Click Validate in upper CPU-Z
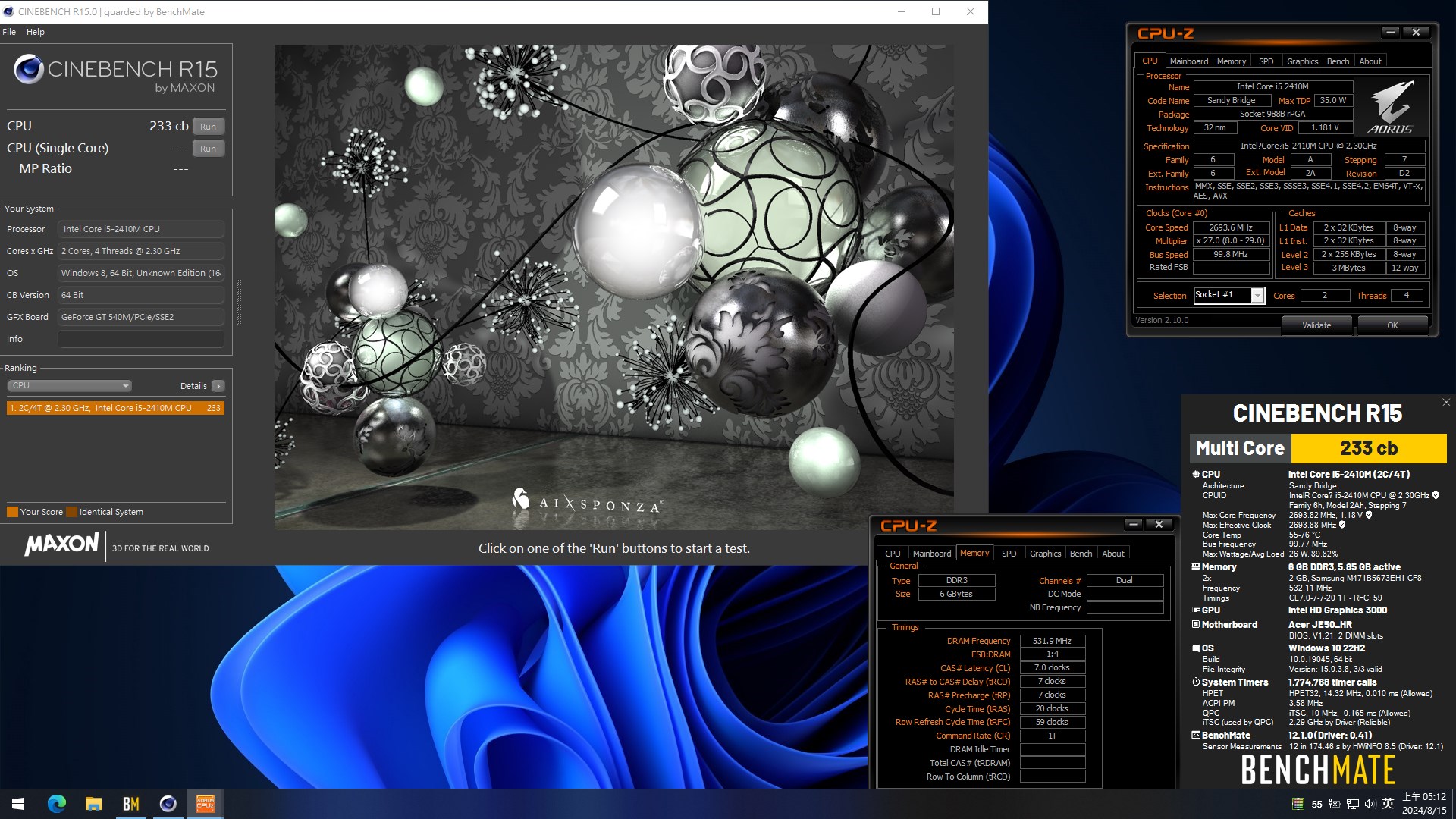This screenshot has height=819, width=1456. (x=1316, y=325)
